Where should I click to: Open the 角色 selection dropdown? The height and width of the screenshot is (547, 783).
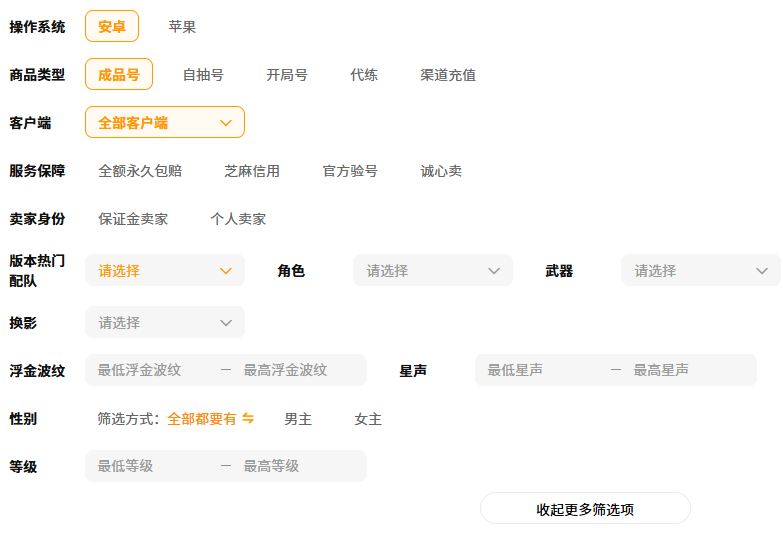tap(432, 271)
